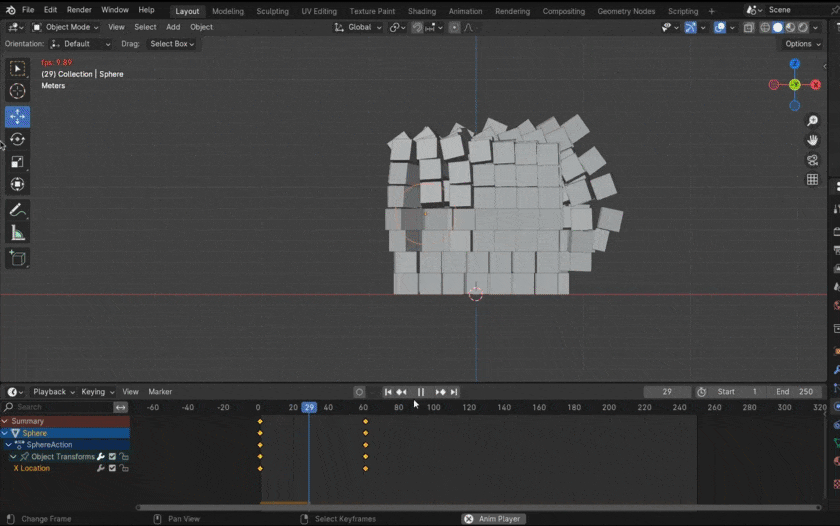Click the End frame field

[x=794, y=392]
